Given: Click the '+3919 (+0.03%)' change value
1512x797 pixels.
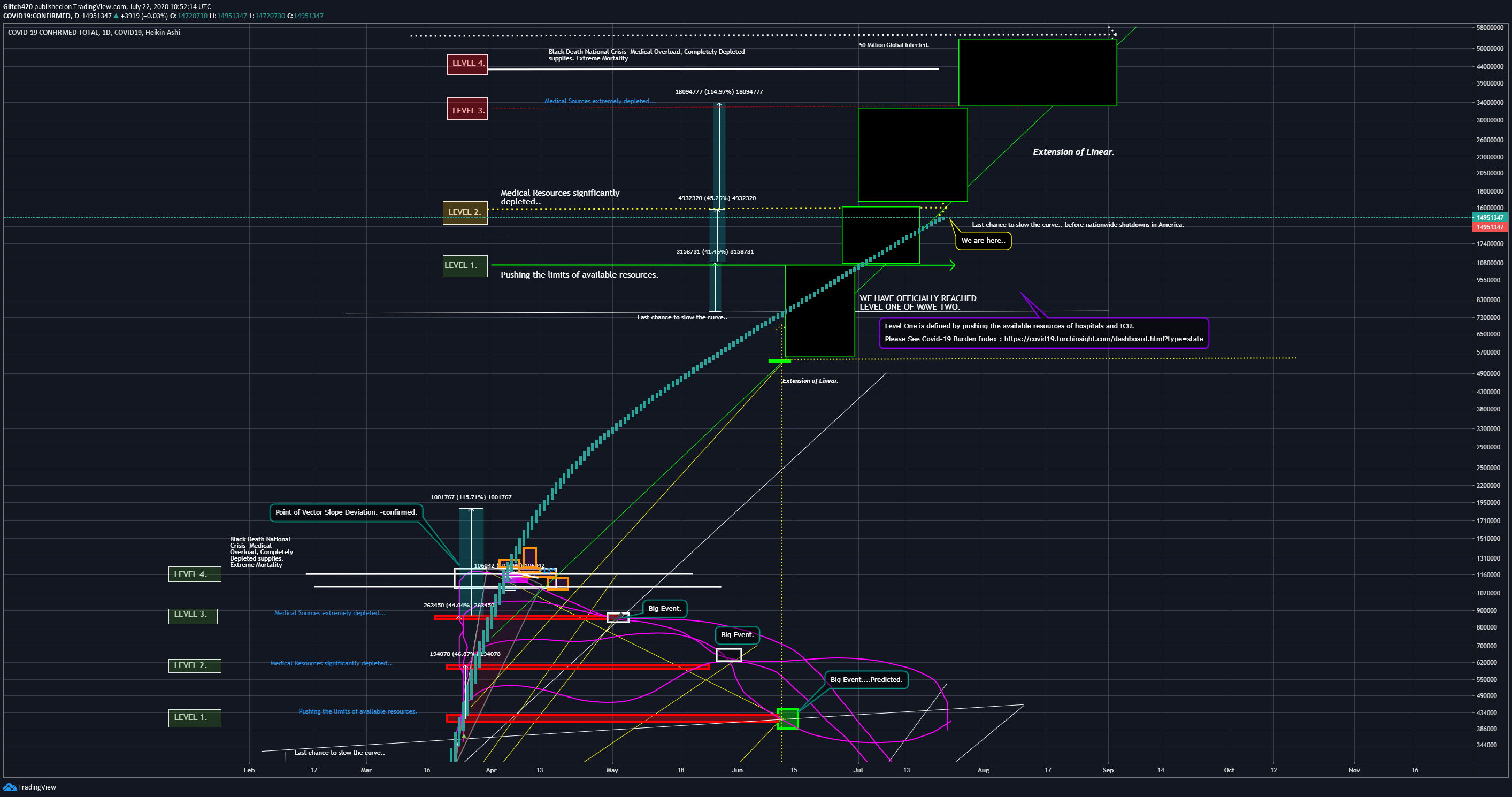Looking at the screenshot, I should (144, 16).
